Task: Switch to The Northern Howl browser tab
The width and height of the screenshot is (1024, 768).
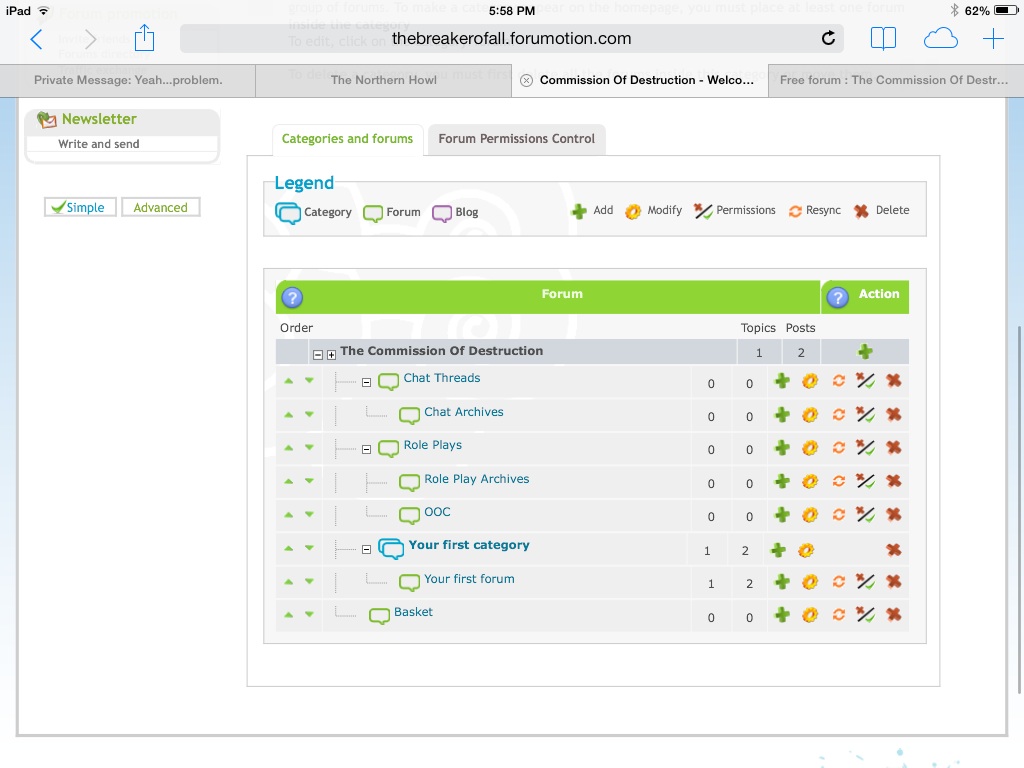Action: coord(384,80)
